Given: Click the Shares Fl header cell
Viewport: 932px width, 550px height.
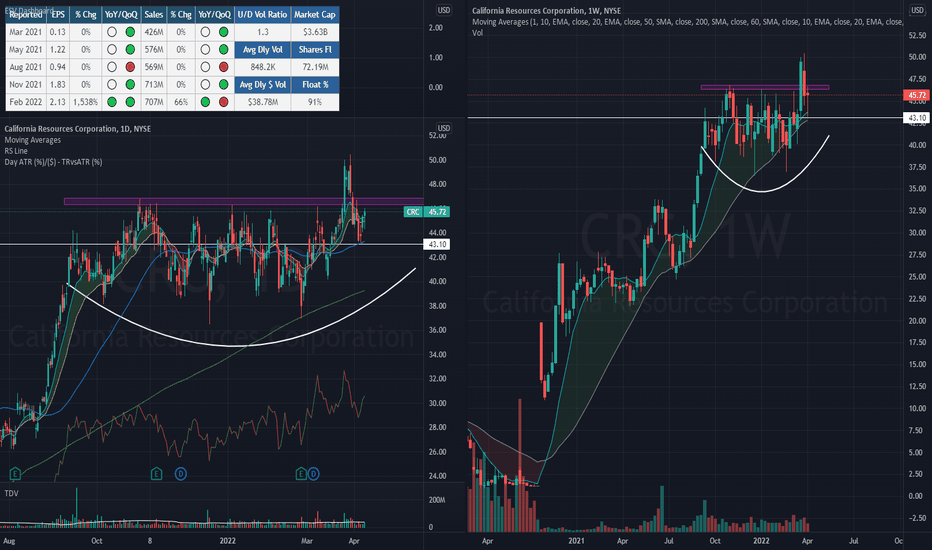Looking at the screenshot, I should [315, 50].
